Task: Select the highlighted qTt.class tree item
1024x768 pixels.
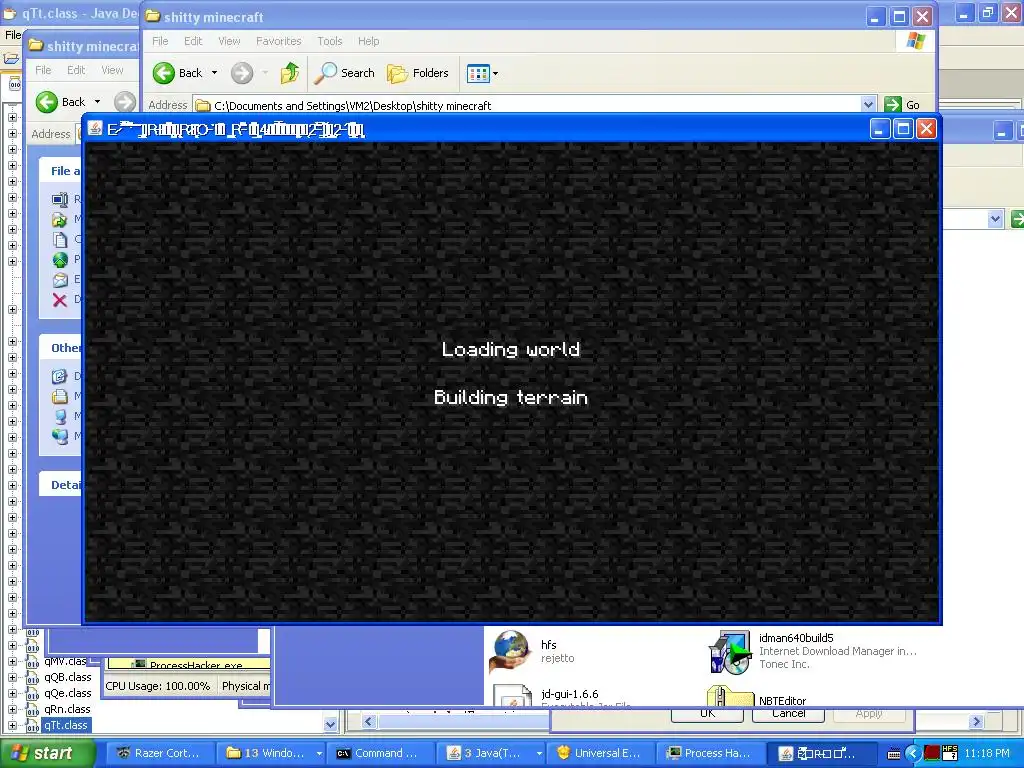Action: pyautogui.click(x=66, y=725)
